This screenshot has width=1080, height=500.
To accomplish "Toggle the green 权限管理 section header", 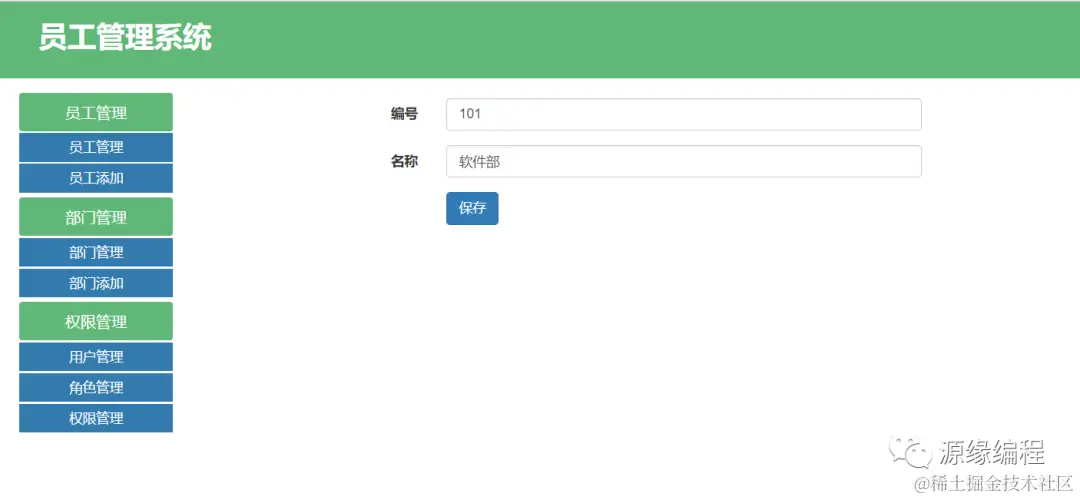I will (x=96, y=322).
